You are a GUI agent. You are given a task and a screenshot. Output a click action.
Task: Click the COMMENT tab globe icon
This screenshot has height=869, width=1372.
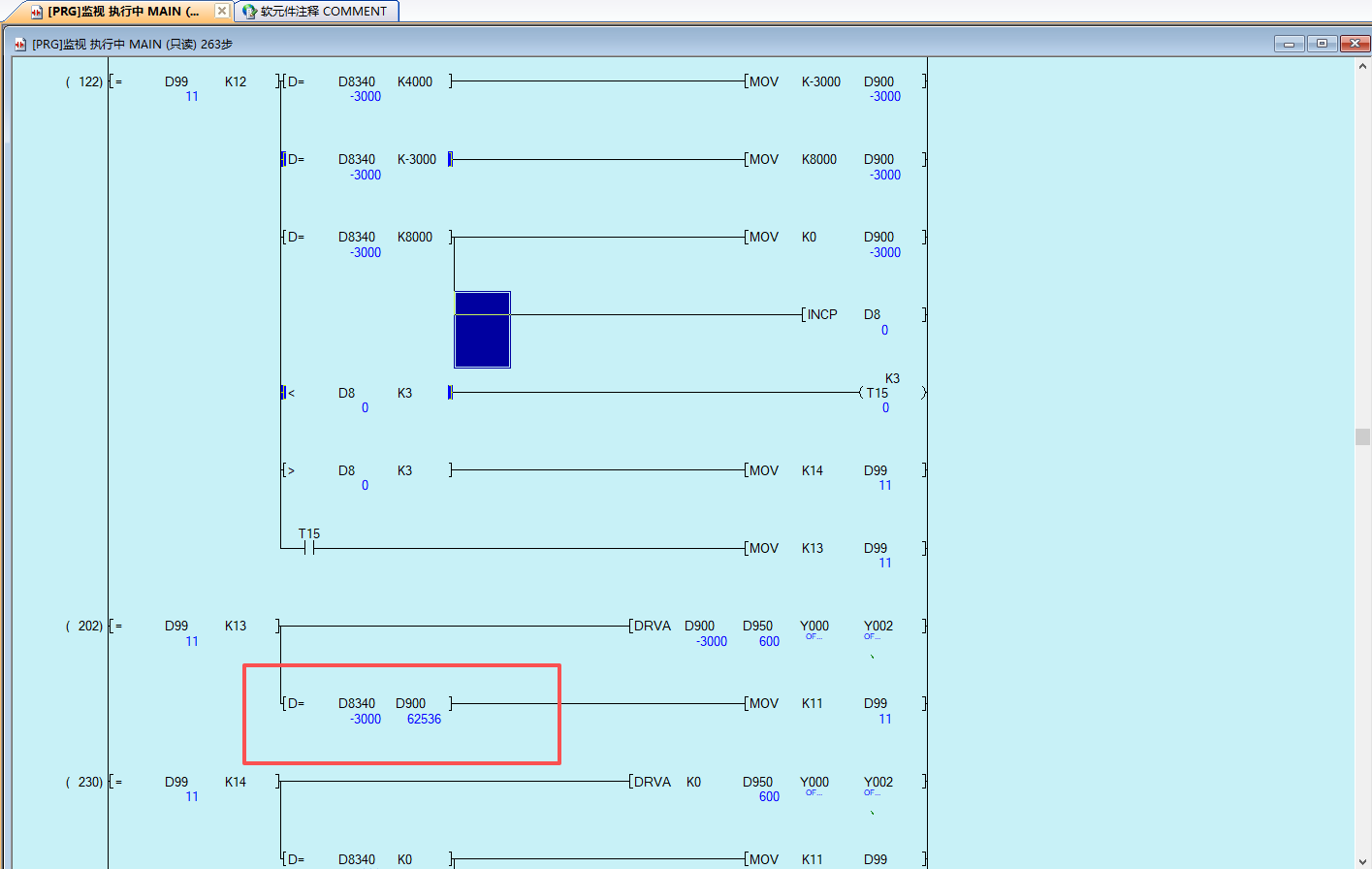pos(249,12)
